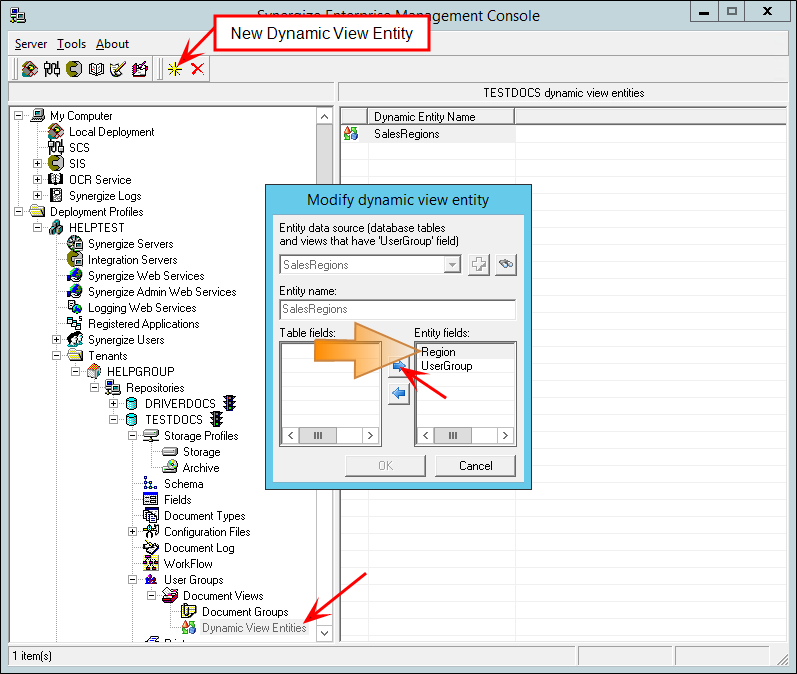Click the SCS toolbar icon

click(52, 69)
